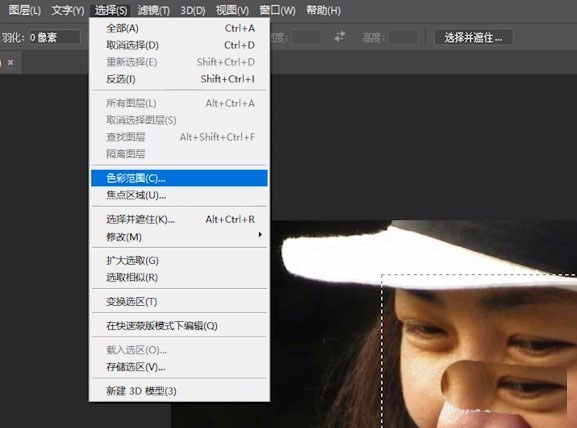This screenshot has height=428, width=577.
Task: Click the 高度 height input field
Action: [x=403, y=37]
